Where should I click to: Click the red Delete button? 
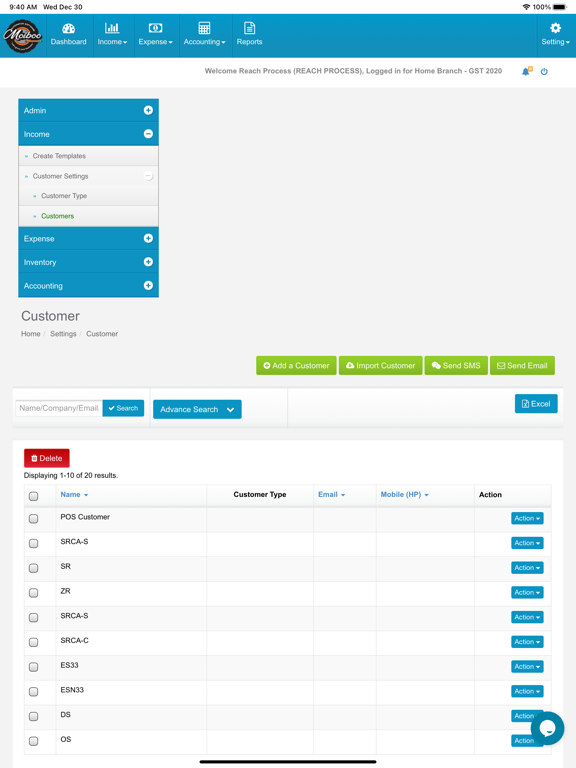point(47,458)
